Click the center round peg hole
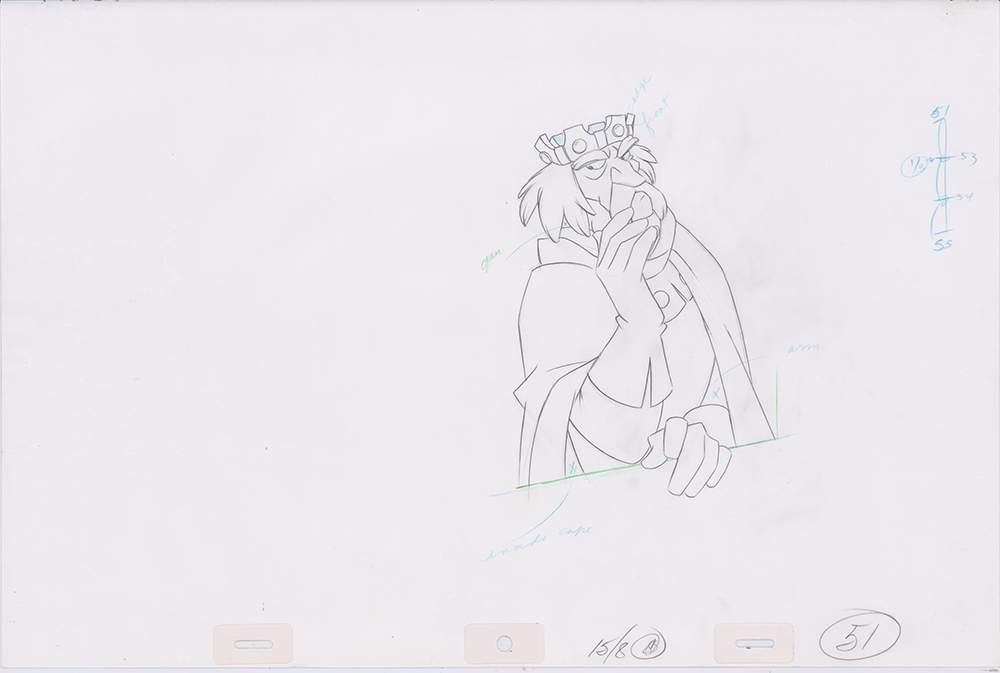The image size is (1000, 673). 504,643
